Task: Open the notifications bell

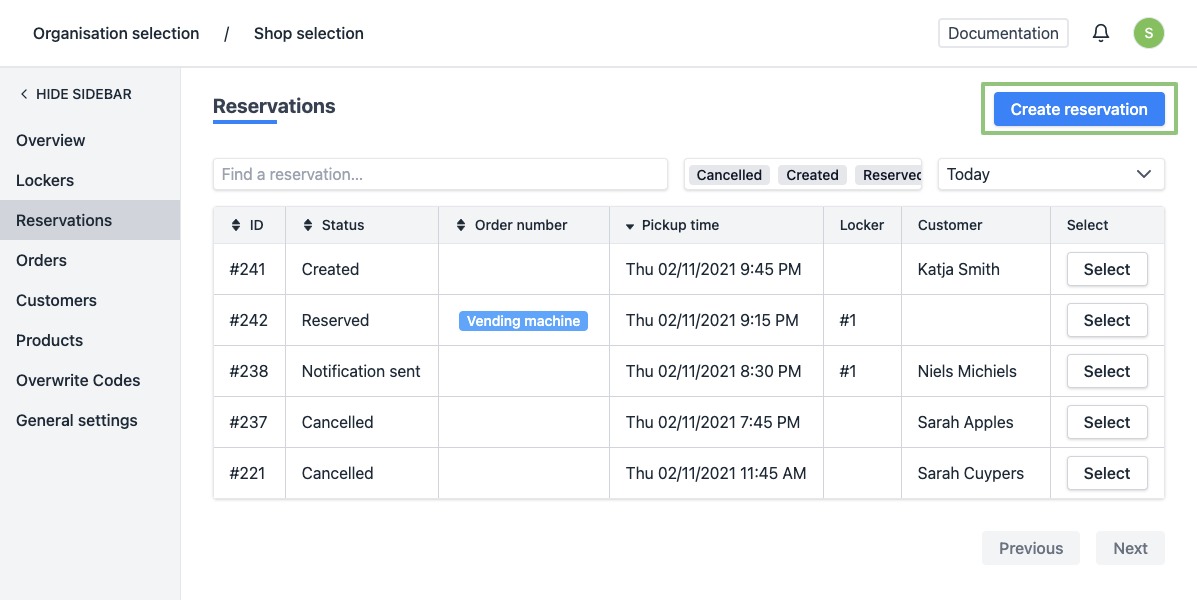Action: 1100,33
